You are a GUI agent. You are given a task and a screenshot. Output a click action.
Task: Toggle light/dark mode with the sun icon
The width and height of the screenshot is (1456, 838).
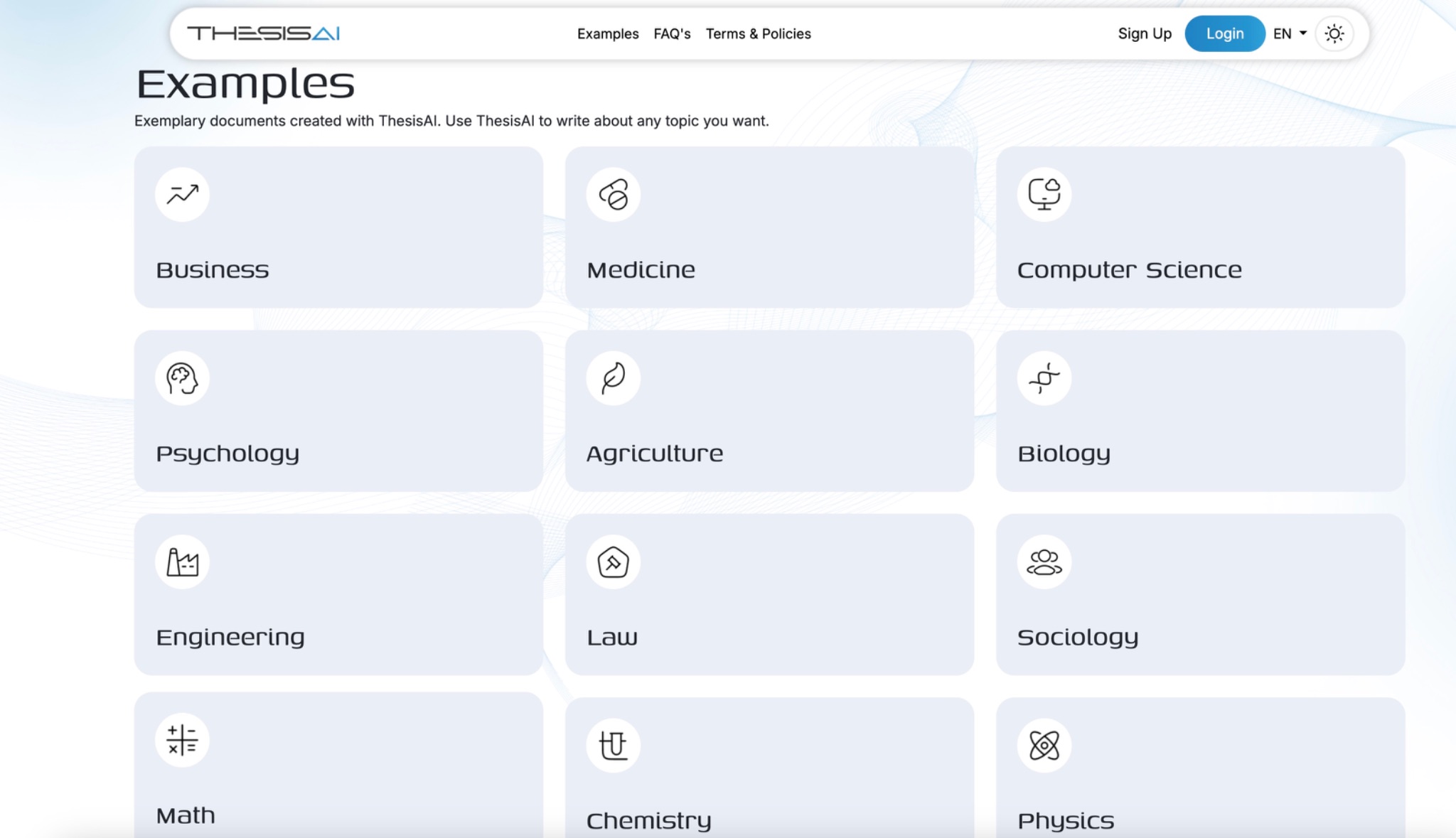click(1334, 33)
